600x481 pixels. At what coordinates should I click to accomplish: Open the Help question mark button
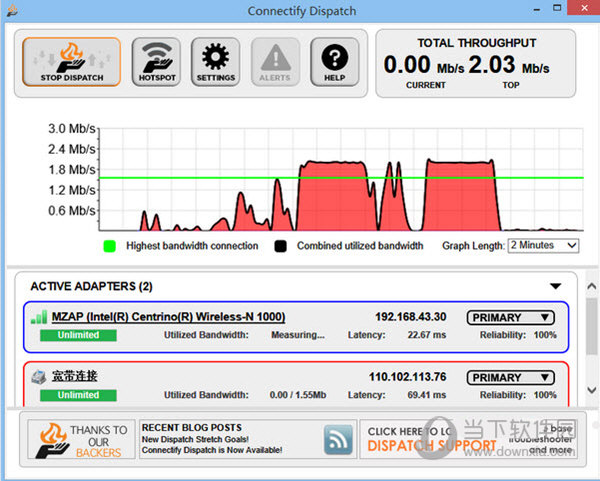point(335,62)
